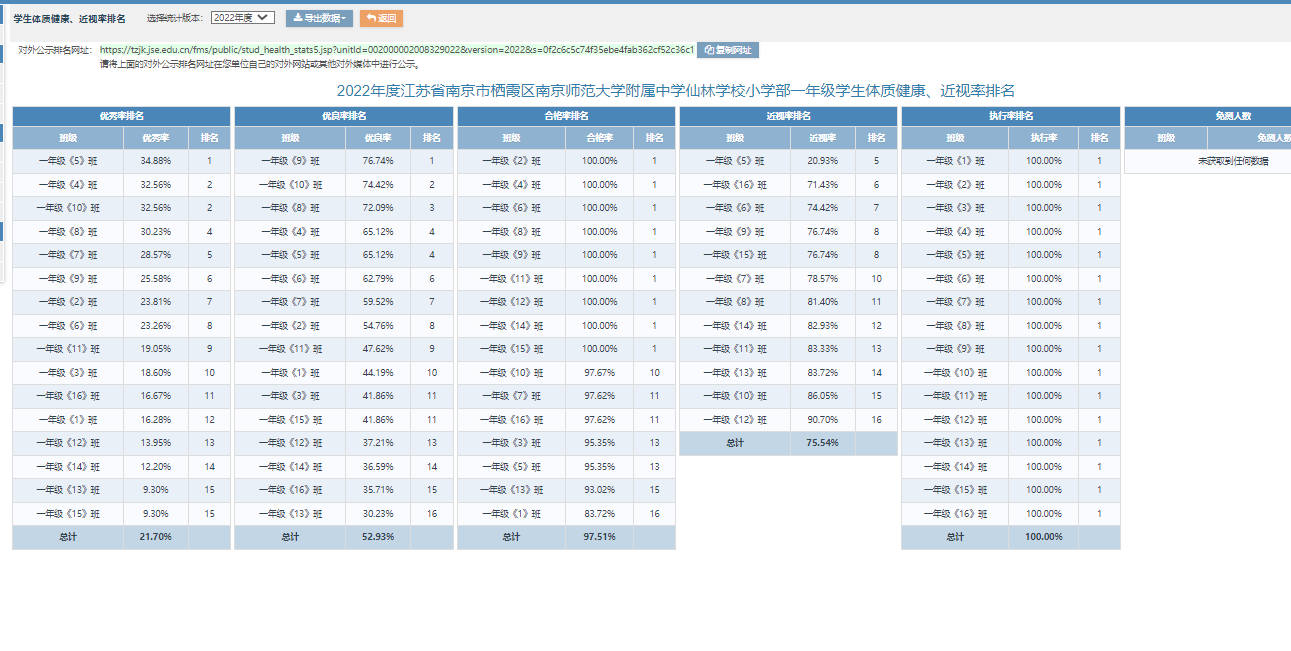This screenshot has height=651, width=1291.
Task: Click the 优秀率排名 table title
Action: 121,117
